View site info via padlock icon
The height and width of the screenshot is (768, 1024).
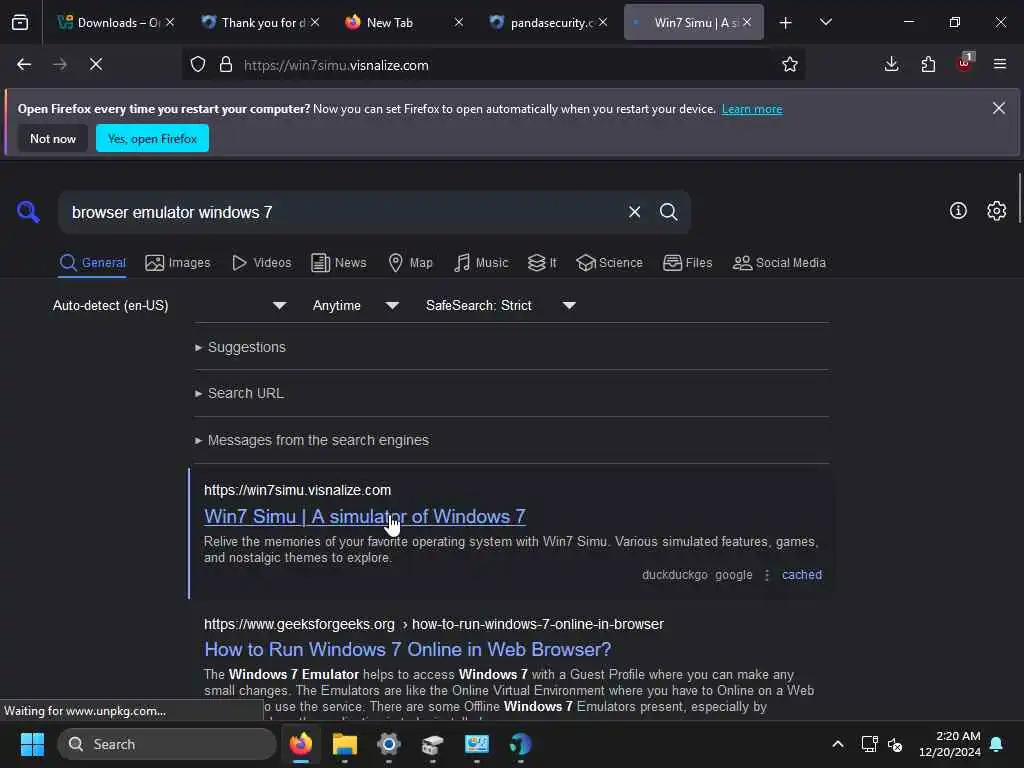[x=226, y=65]
